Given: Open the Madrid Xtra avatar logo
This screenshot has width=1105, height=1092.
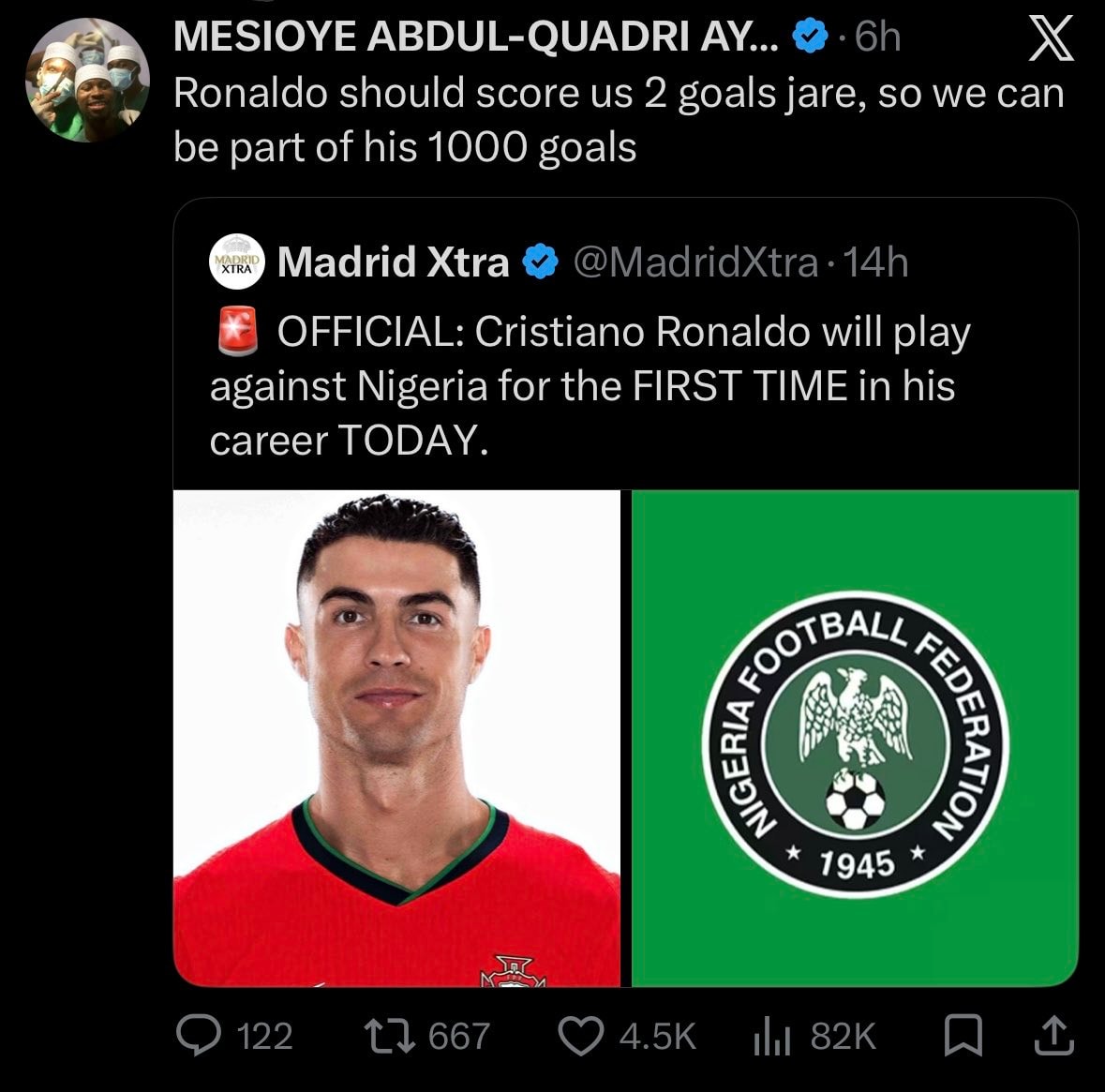Looking at the screenshot, I should 237,262.
